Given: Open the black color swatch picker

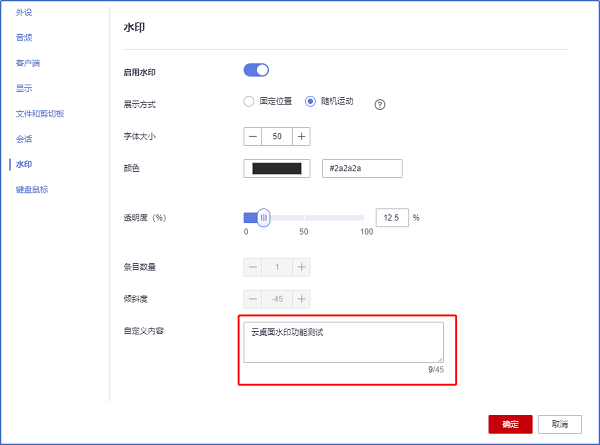Looking at the screenshot, I should (277, 168).
